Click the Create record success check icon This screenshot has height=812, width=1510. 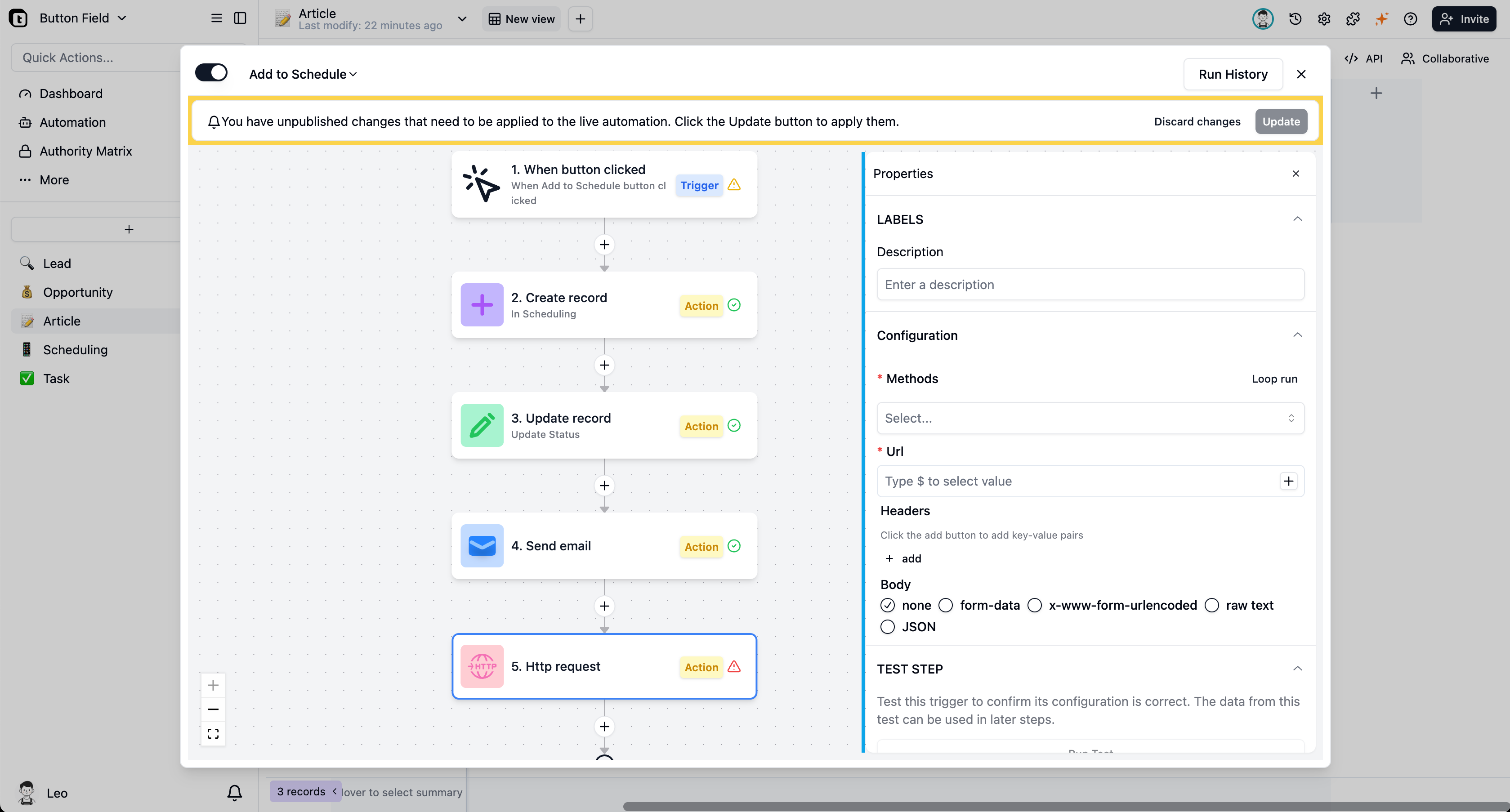coord(734,305)
